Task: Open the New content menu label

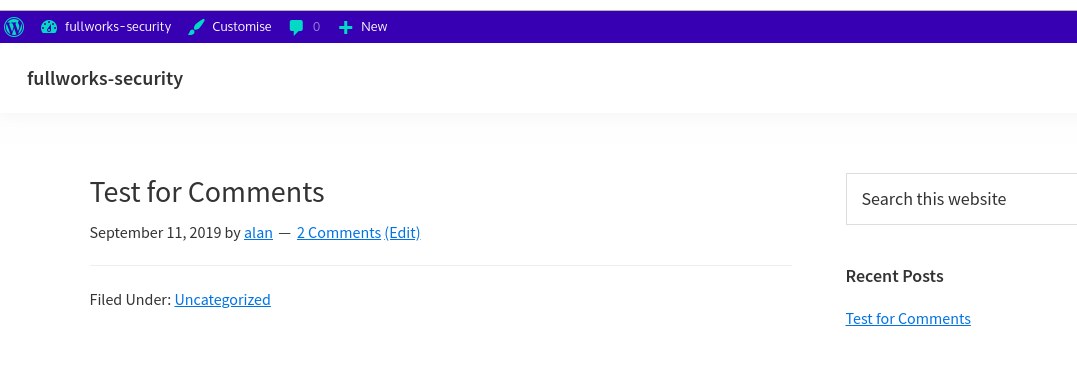Action: 374,27
